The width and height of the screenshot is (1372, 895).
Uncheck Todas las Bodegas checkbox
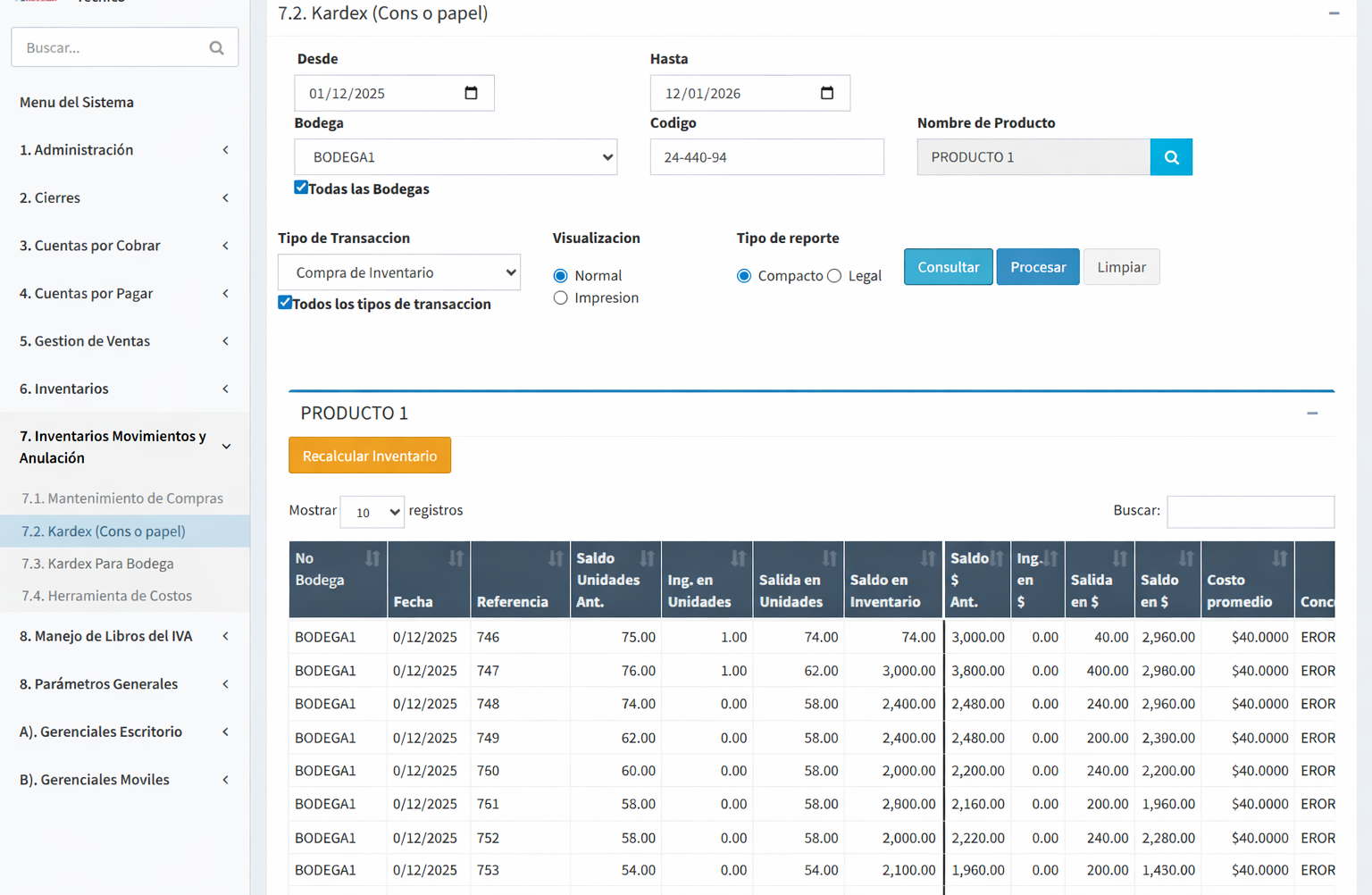coord(301,188)
